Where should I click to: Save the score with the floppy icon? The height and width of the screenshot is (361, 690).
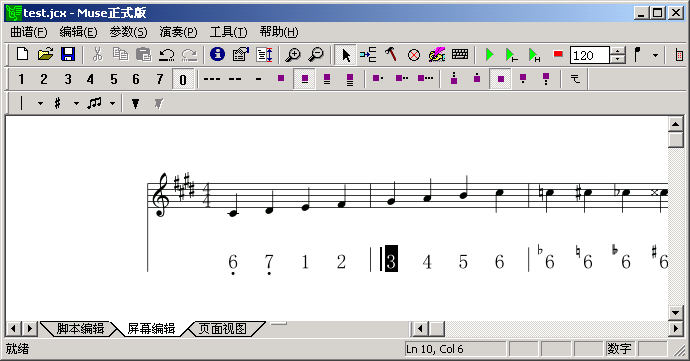[x=68, y=55]
